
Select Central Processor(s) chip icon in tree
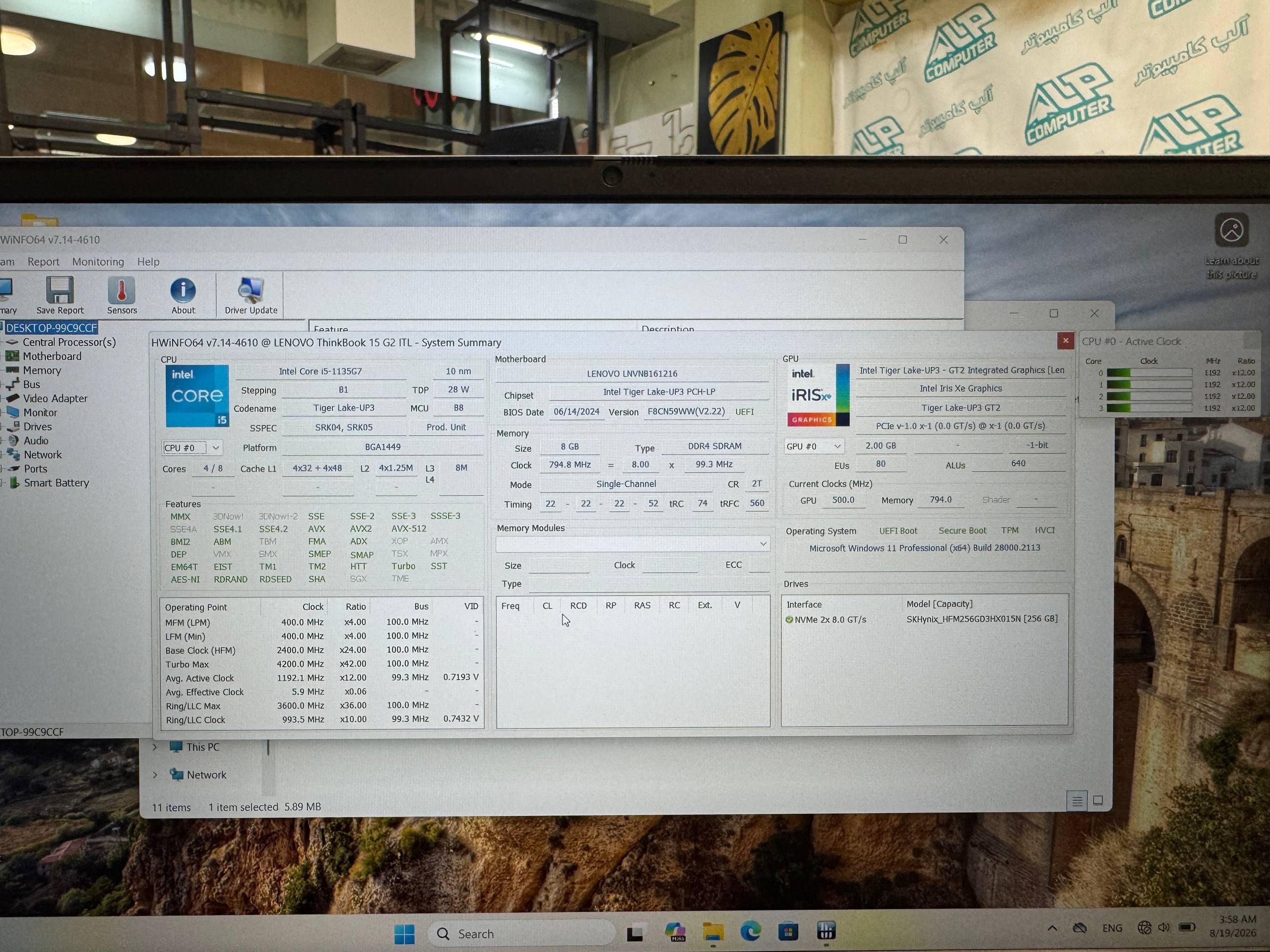11,343
